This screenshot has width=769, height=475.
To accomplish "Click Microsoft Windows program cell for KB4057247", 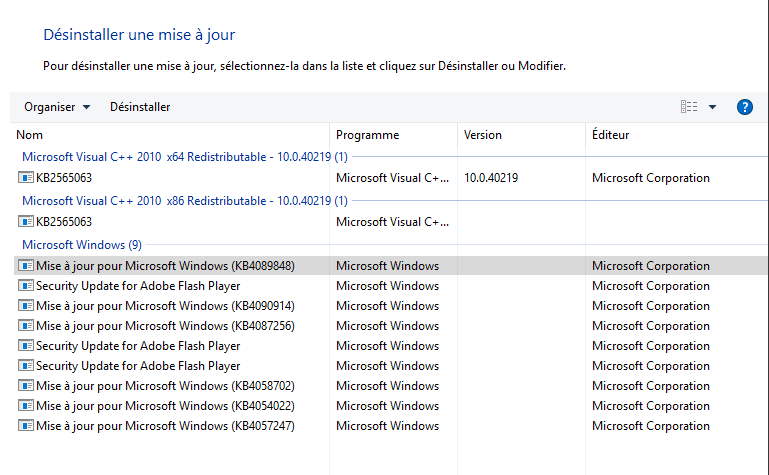I will coord(387,426).
